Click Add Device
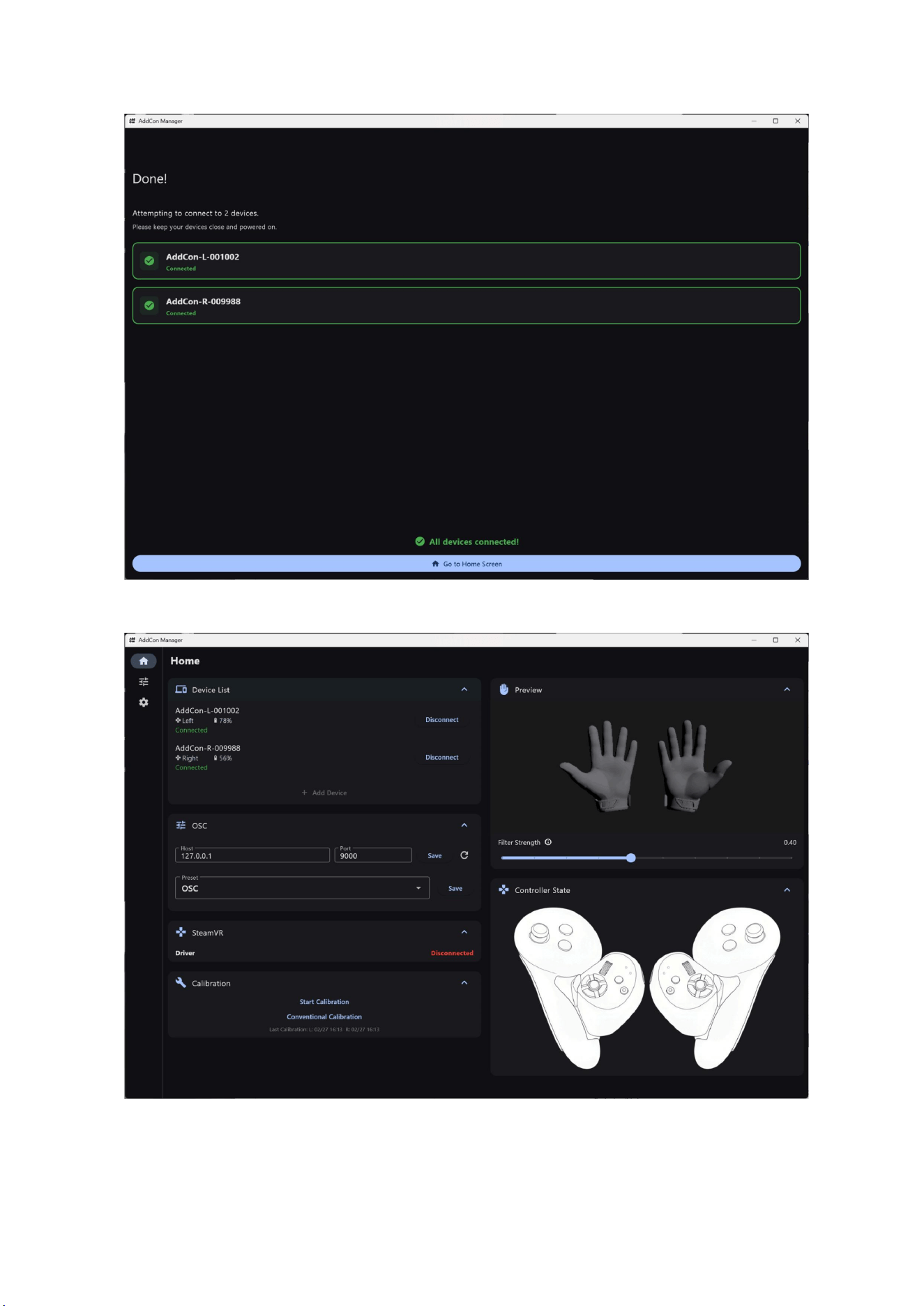This screenshot has height=1306, width=924. (x=324, y=793)
